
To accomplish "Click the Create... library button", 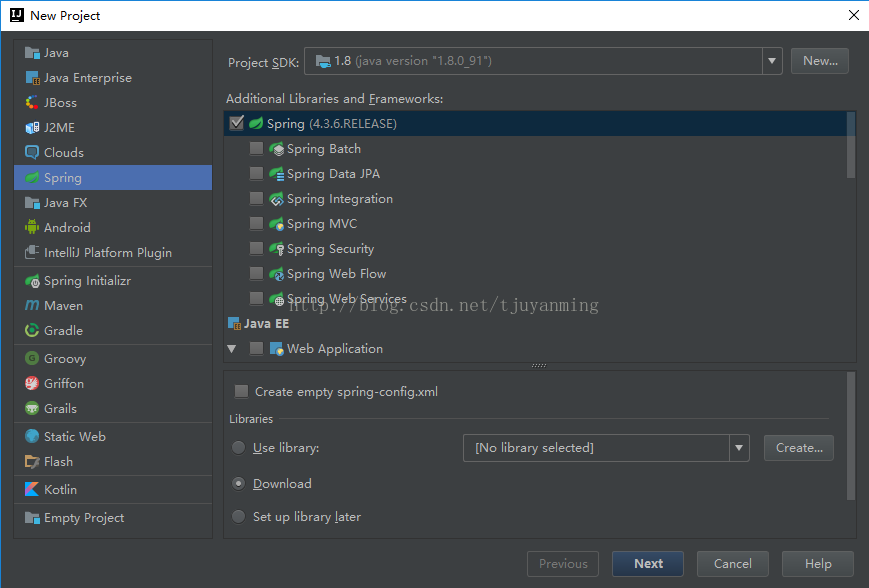I will coord(799,448).
